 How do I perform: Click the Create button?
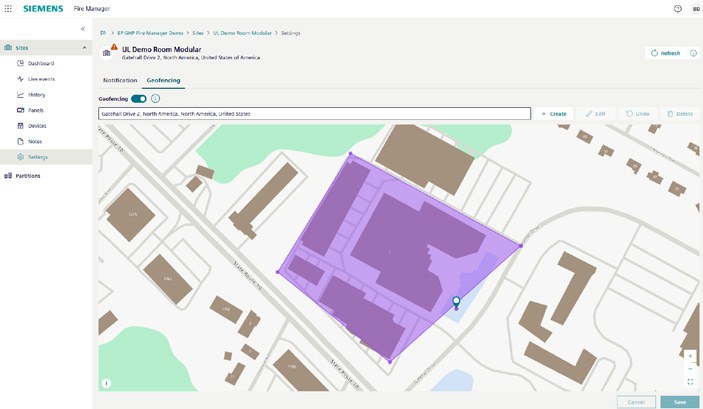[554, 114]
